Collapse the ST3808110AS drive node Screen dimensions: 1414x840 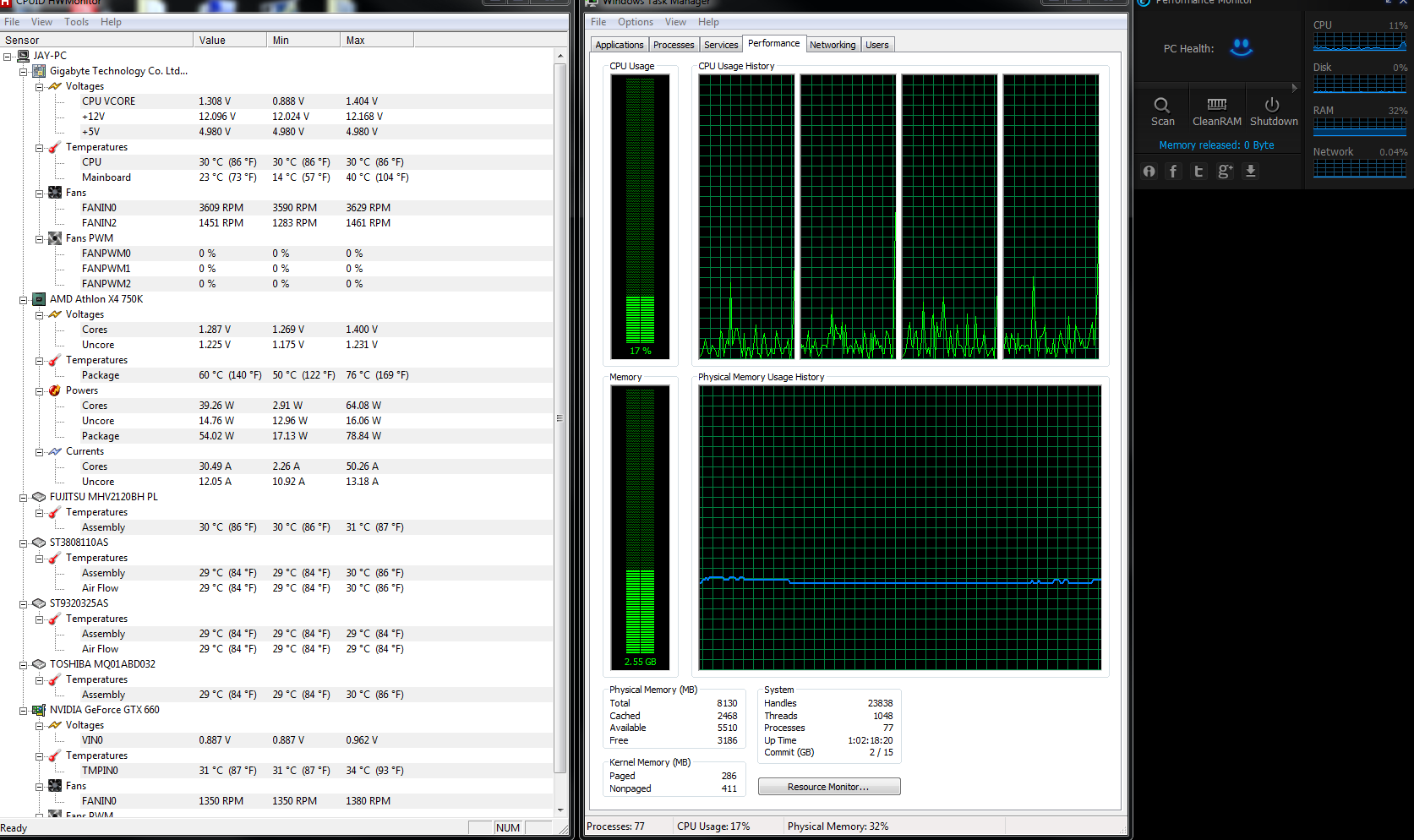24,543
